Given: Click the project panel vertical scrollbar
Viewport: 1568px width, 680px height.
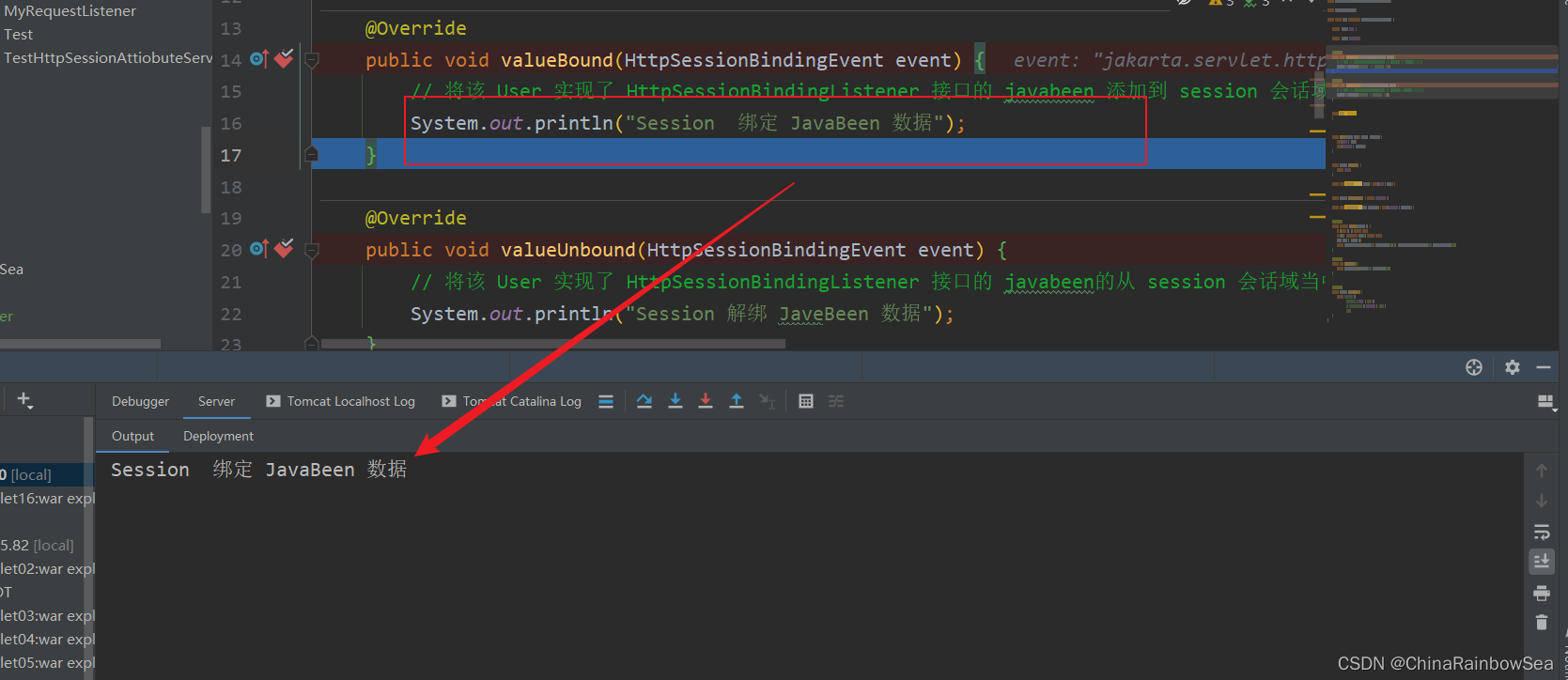Looking at the screenshot, I should pyautogui.click(x=206, y=169).
